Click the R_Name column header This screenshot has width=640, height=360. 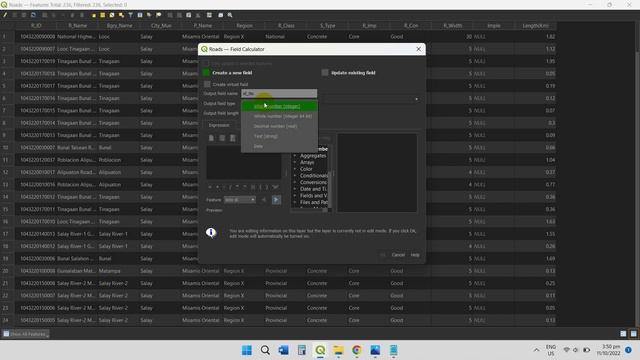[x=77, y=25]
